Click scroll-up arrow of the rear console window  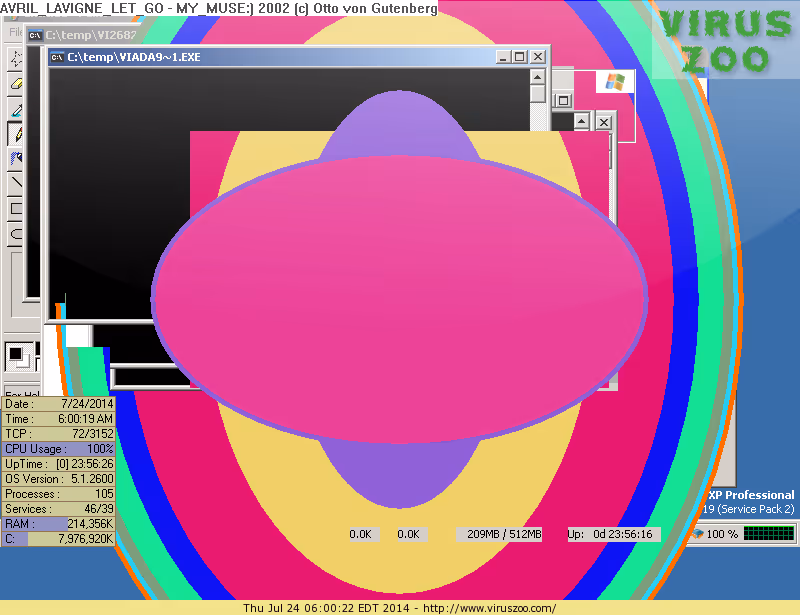582,122
